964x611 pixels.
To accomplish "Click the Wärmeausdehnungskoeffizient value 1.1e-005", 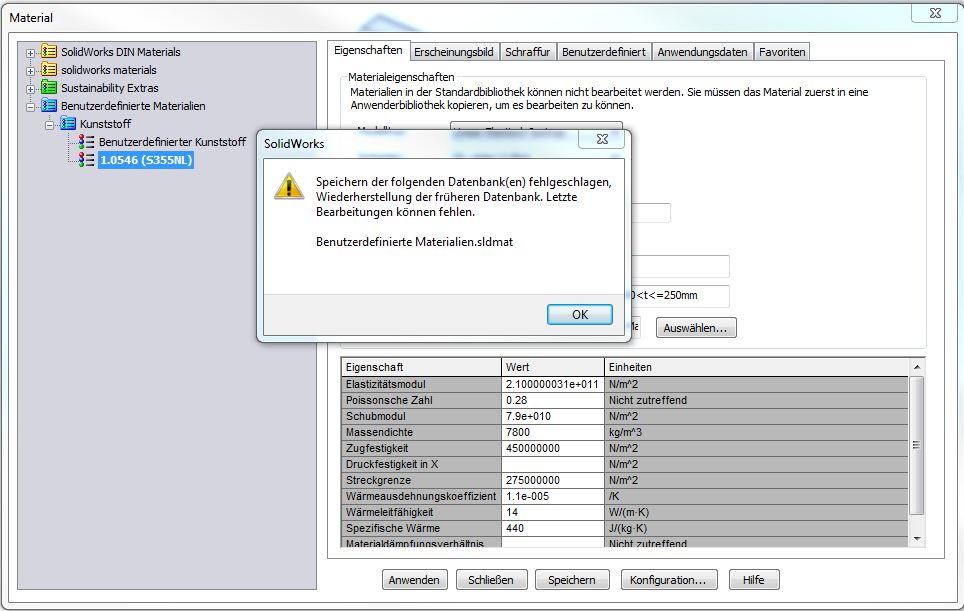I will pos(553,496).
